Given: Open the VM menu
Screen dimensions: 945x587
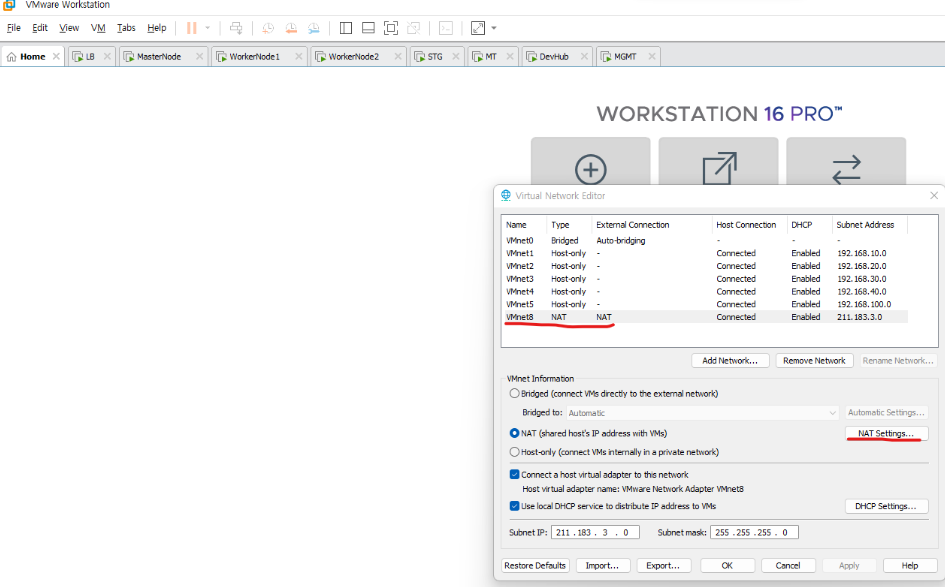Looking at the screenshot, I should pos(98,28).
